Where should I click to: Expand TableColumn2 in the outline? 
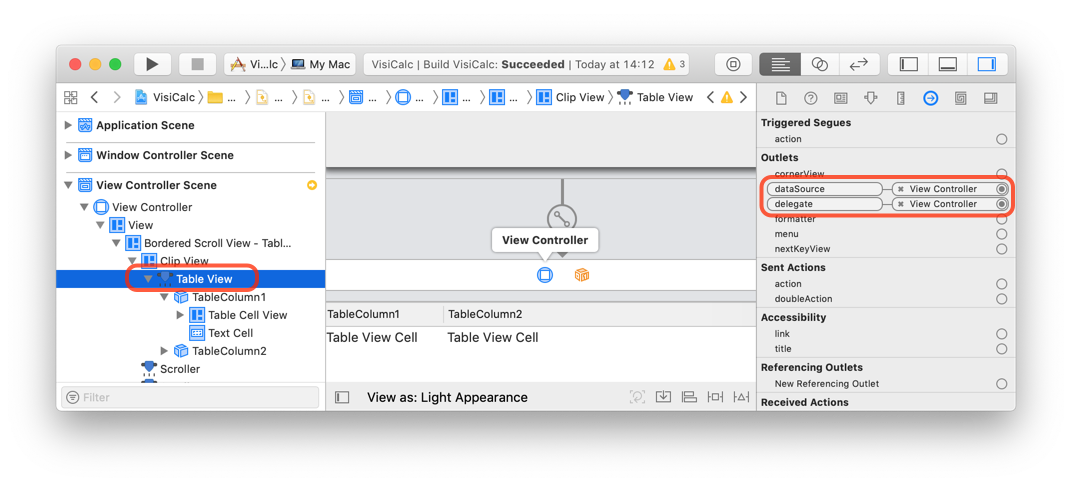point(163,351)
